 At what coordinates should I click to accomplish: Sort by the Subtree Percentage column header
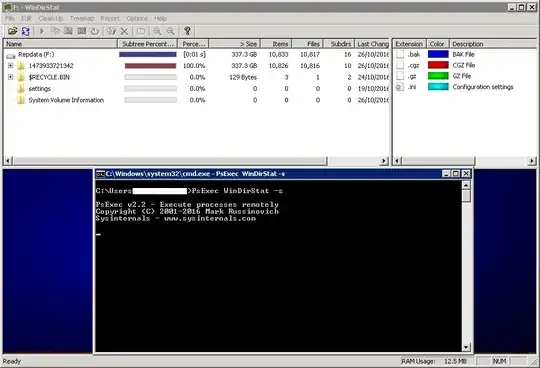point(147,44)
